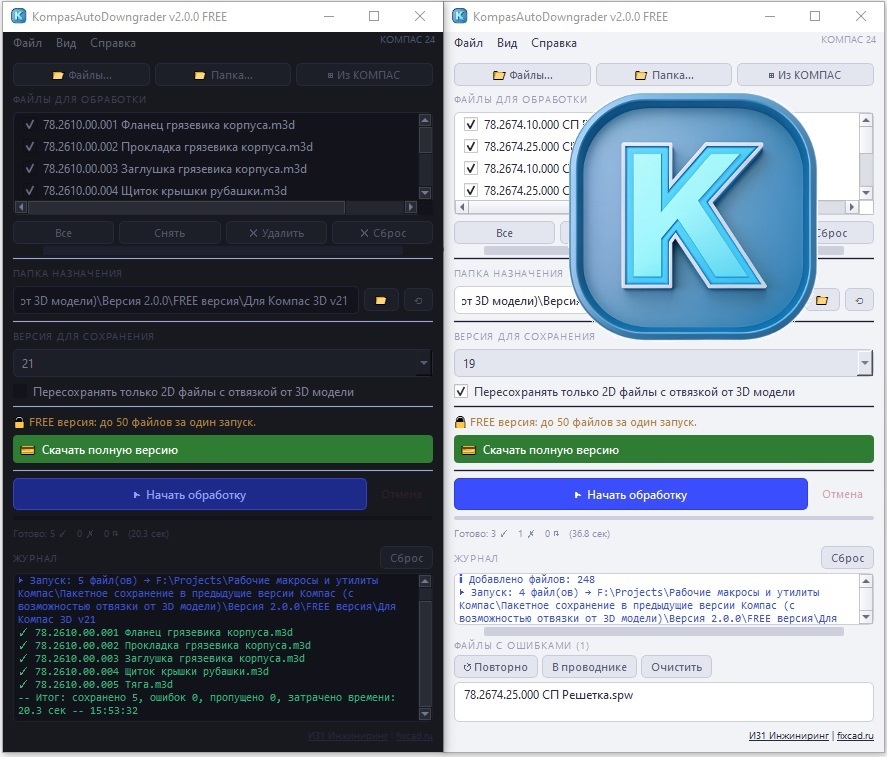Viewport: 887px width, 757px height.
Task: Click destination folder path field in dark window
Action: (x=186, y=300)
